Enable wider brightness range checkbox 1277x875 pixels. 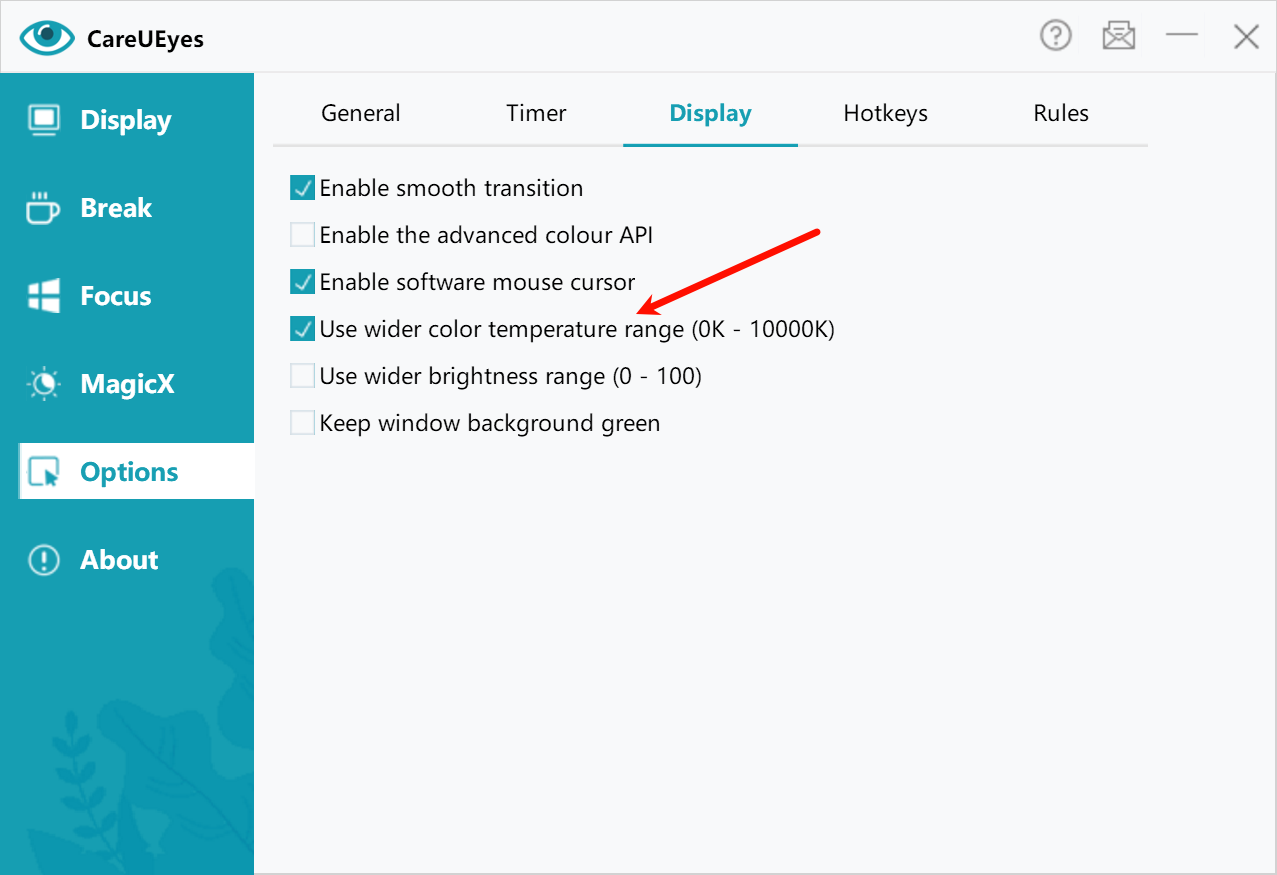(302, 376)
